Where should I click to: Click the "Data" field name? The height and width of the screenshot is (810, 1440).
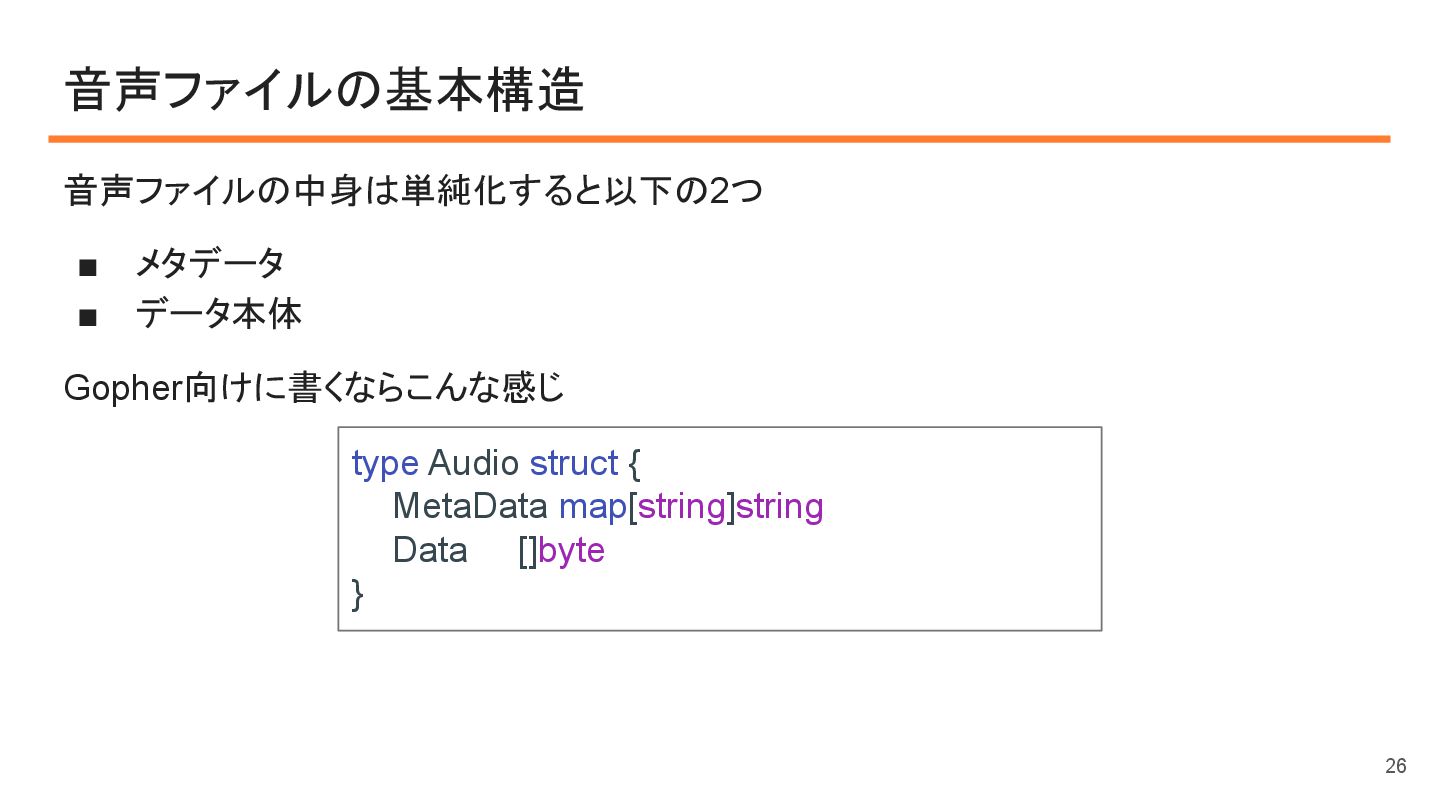(430, 550)
